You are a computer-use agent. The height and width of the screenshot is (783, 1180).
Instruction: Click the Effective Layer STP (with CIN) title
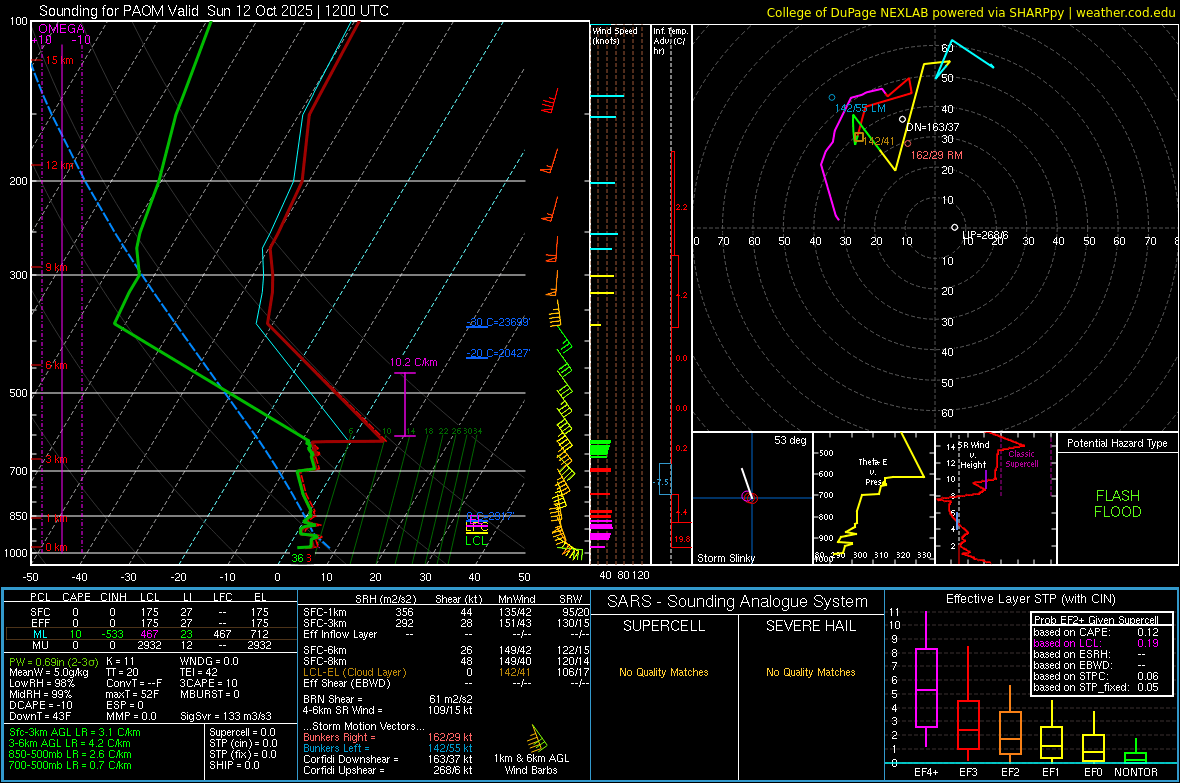[x=1030, y=599]
